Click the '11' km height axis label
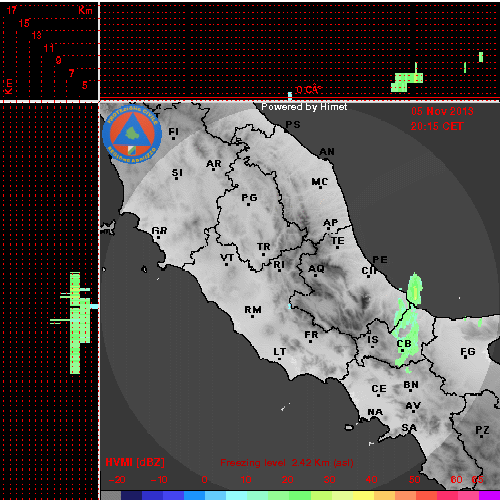Viewport: 500px width, 500px height. coord(49,48)
